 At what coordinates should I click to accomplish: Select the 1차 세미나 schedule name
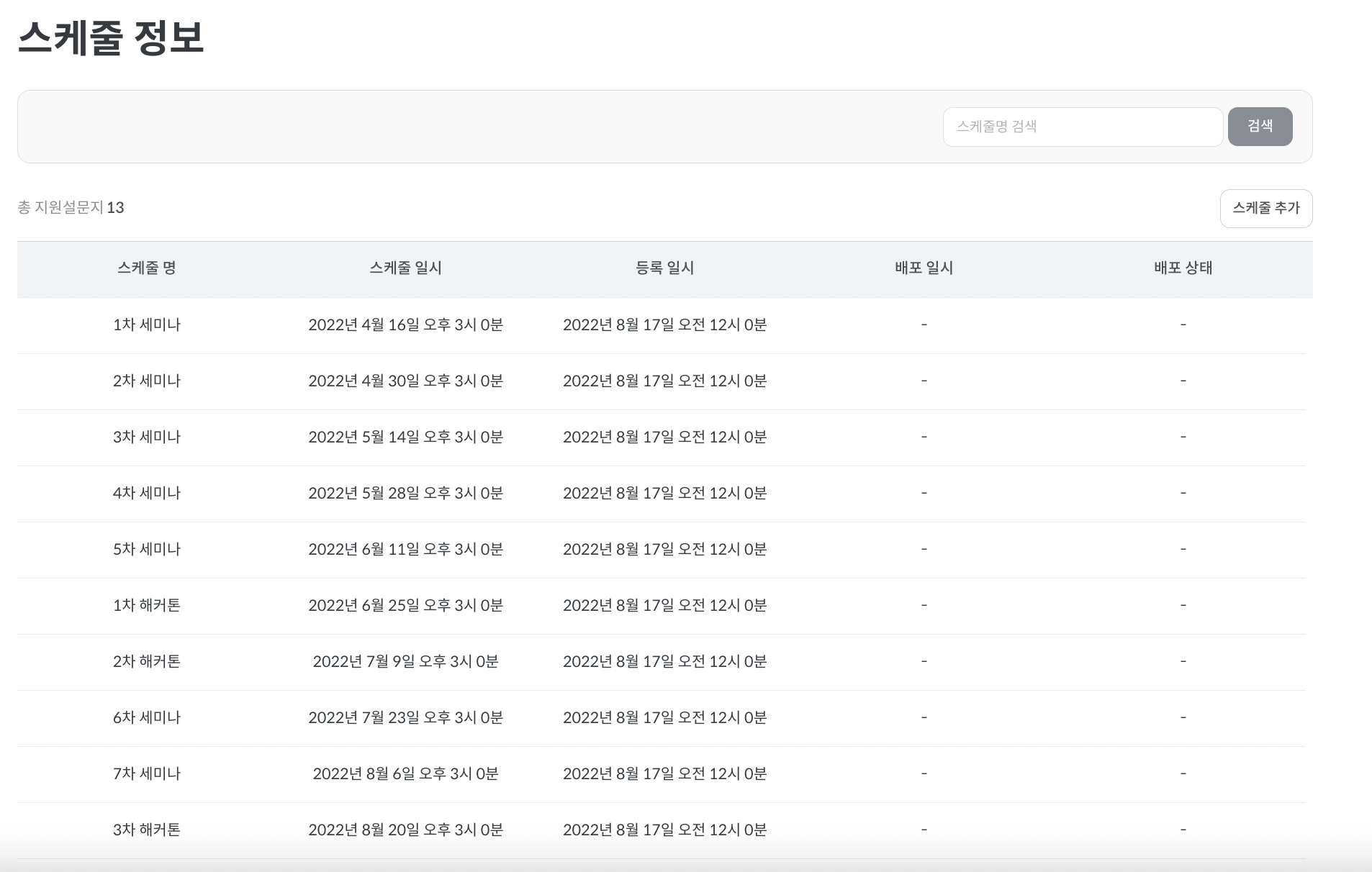[147, 324]
